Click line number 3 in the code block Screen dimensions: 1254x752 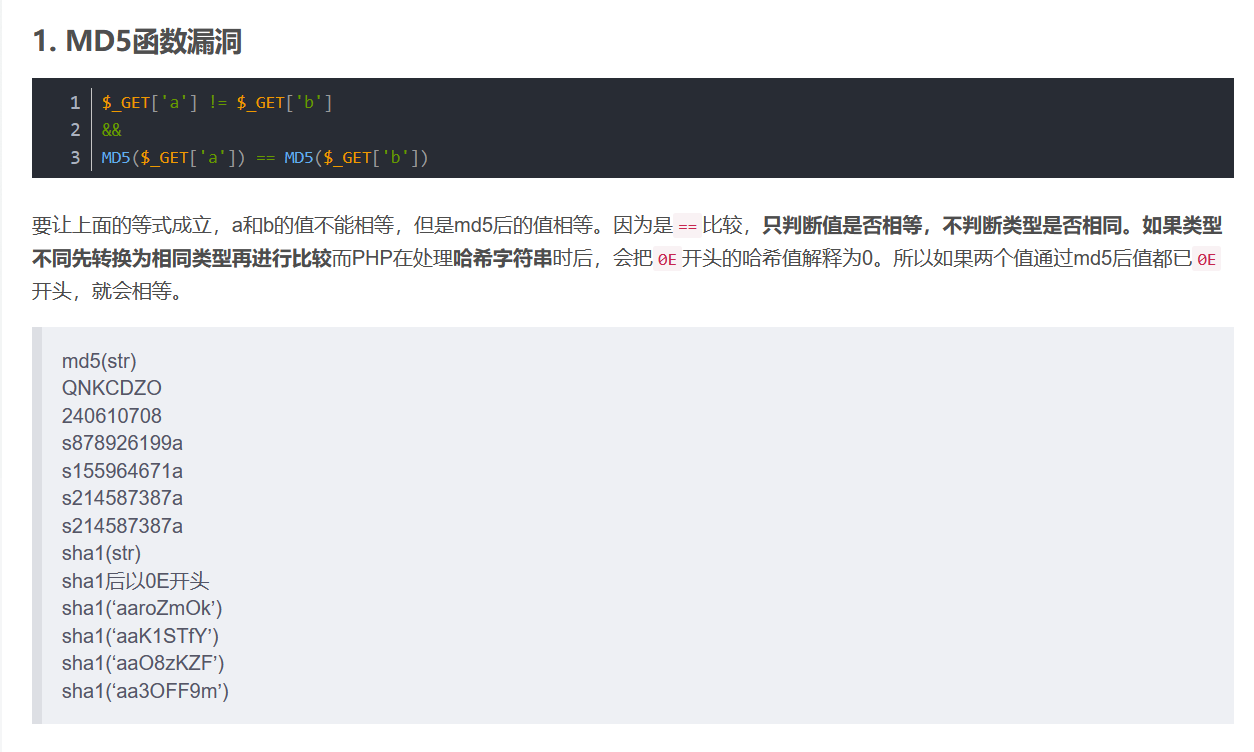point(75,157)
